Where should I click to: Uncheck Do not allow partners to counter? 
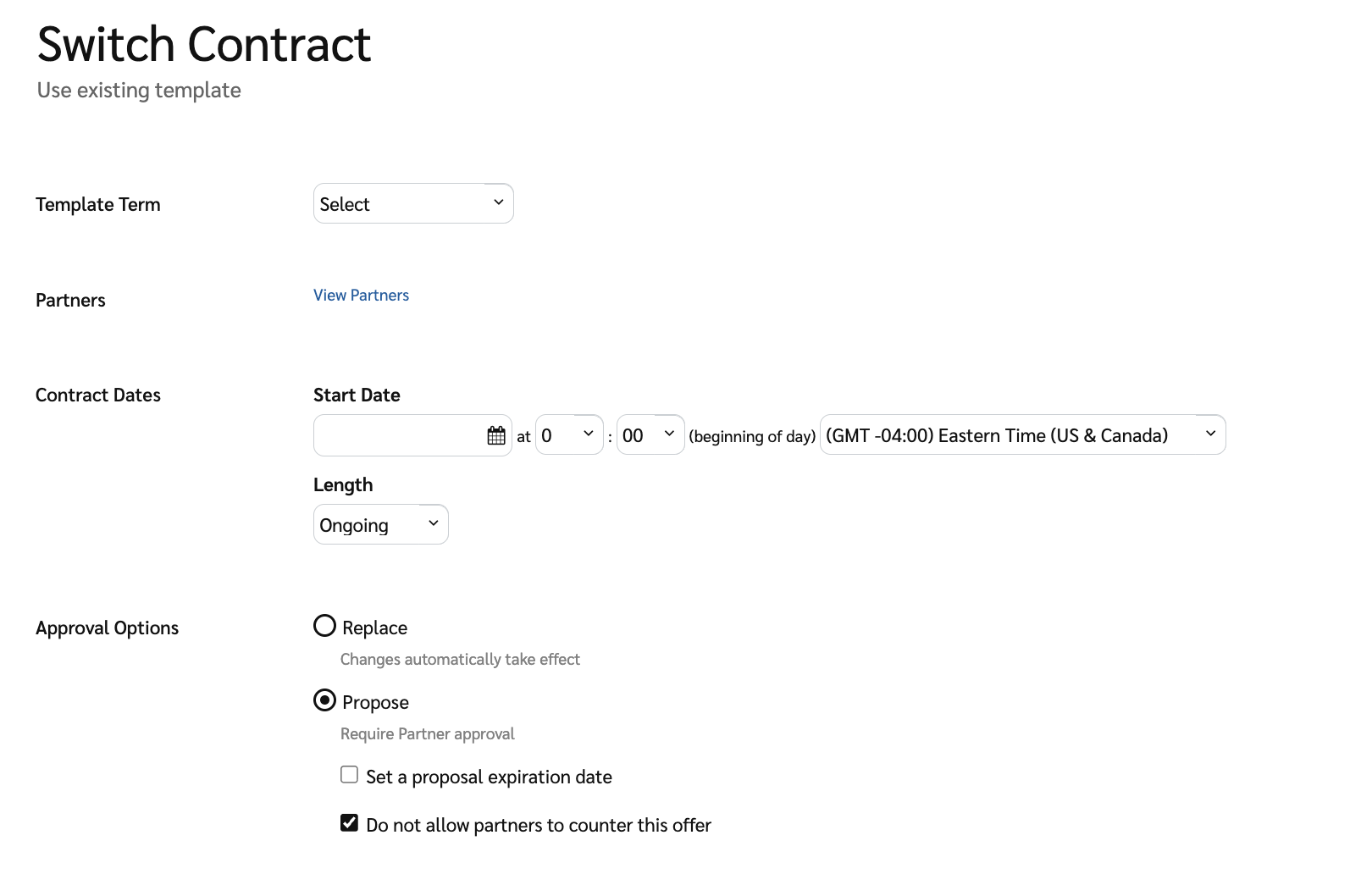pos(349,823)
